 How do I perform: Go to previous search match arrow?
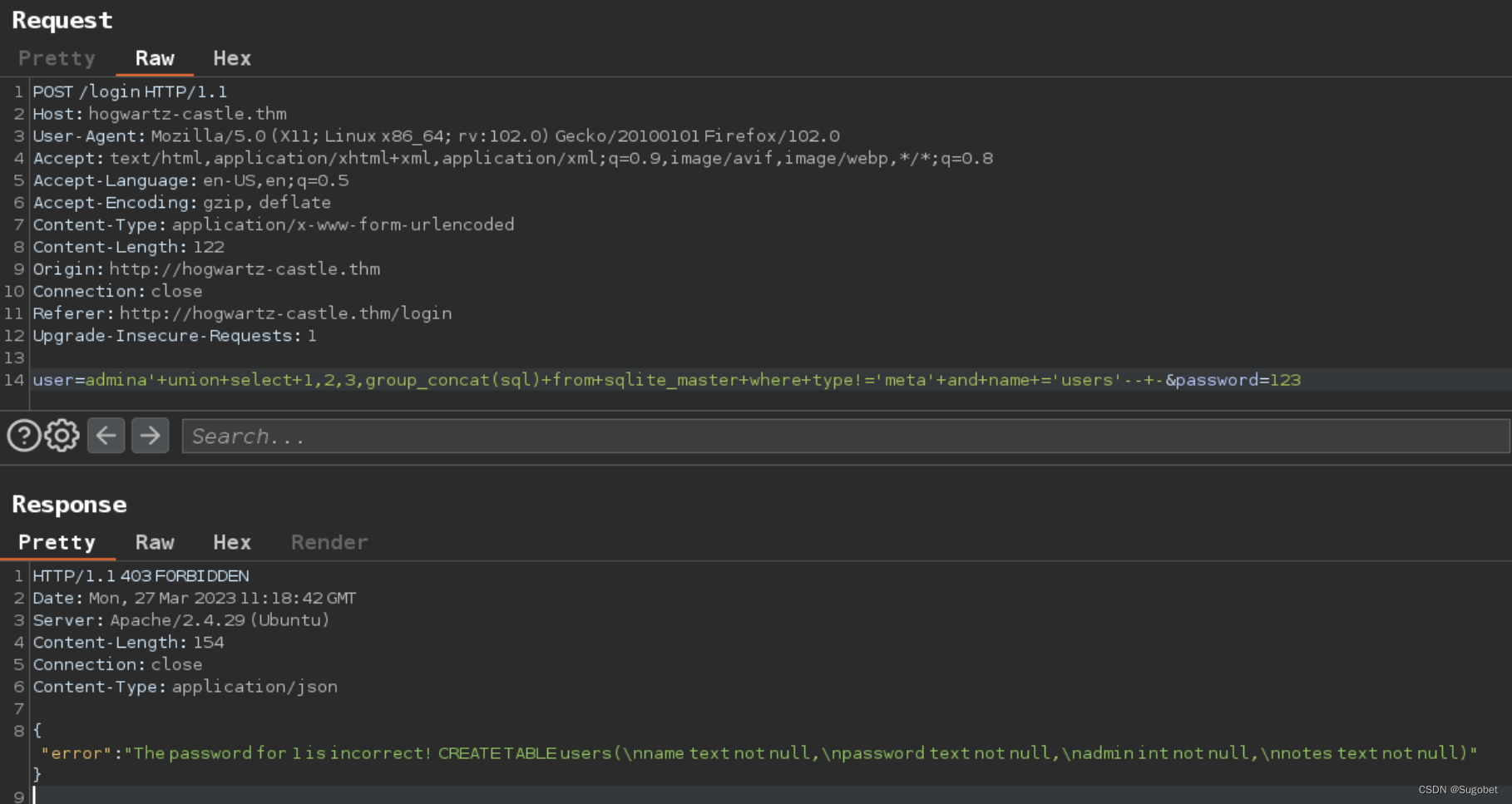pos(106,436)
